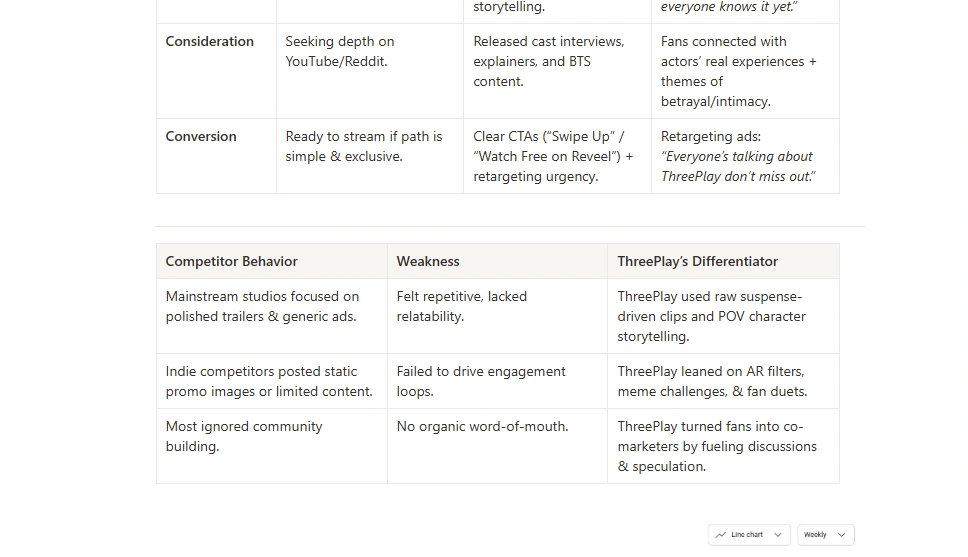
Task: Click the line chart icon
Action: tap(720, 535)
